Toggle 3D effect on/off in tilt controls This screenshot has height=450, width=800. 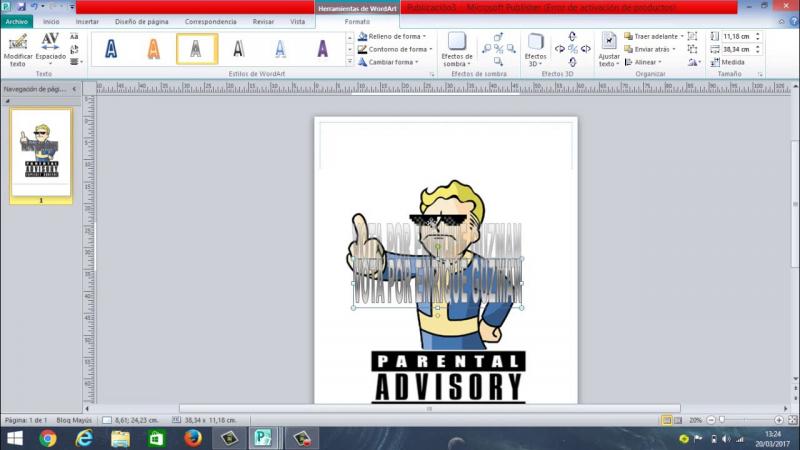pyautogui.click(x=572, y=48)
